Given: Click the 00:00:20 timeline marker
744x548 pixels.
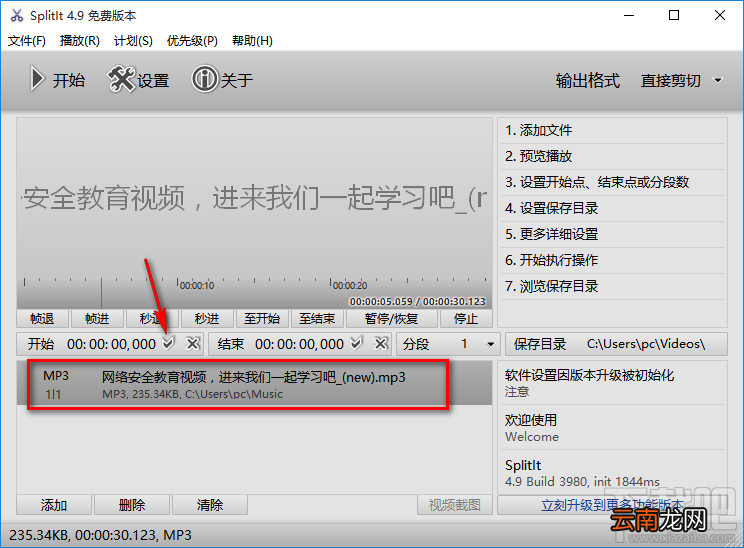Looking at the screenshot, I should click(350, 285).
